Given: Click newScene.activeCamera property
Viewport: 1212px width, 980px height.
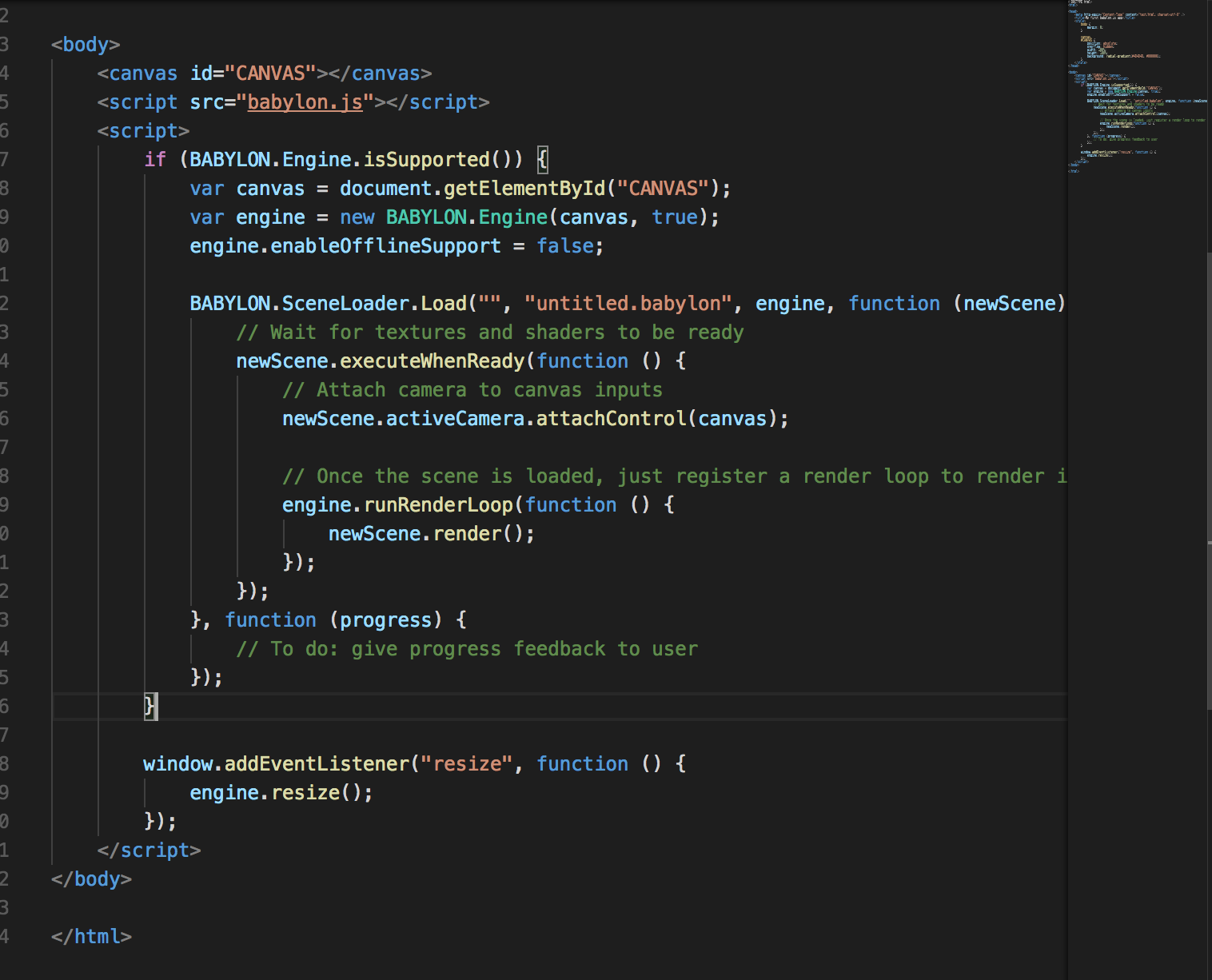Looking at the screenshot, I should coord(404,419).
